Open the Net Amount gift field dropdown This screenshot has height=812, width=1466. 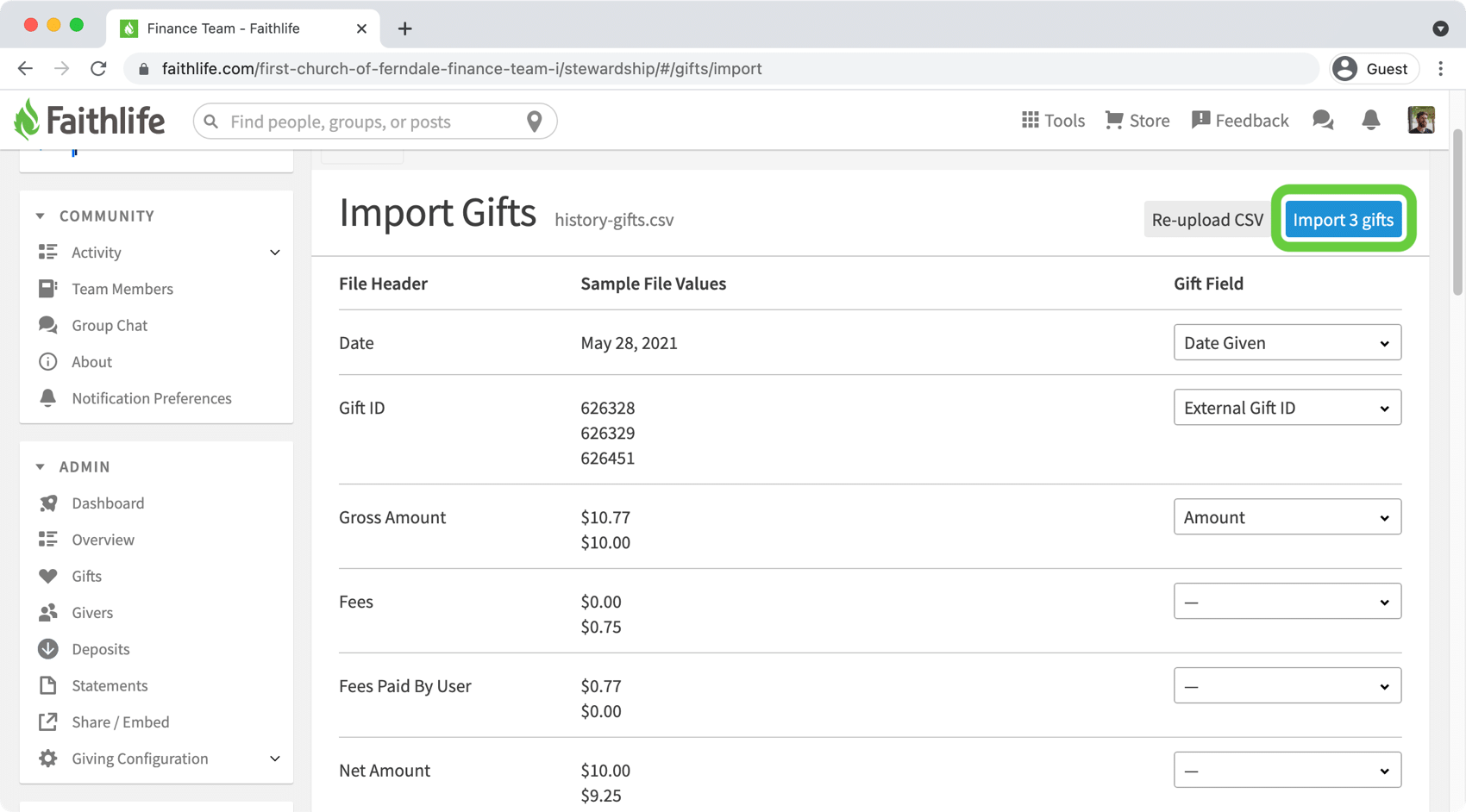point(1287,770)
